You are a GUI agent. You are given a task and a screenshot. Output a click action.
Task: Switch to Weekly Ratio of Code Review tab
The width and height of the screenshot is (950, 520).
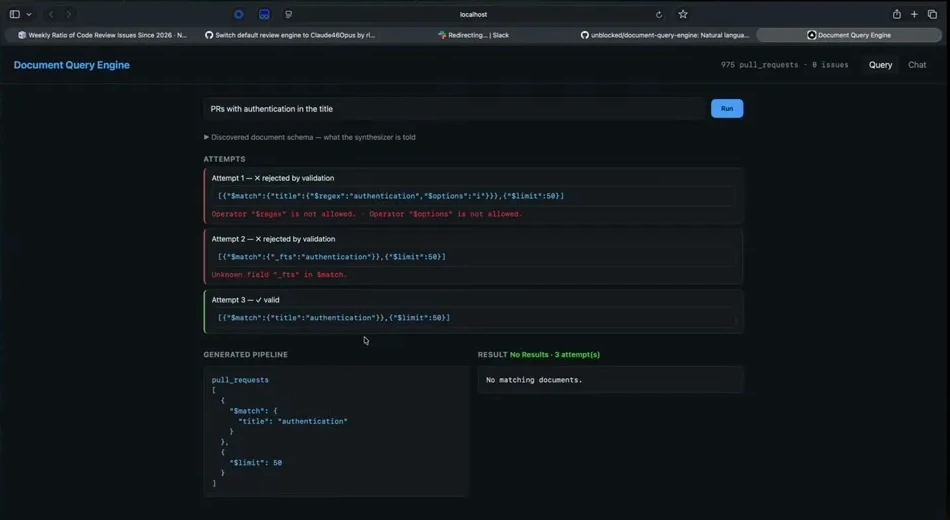tap(102, 35)
